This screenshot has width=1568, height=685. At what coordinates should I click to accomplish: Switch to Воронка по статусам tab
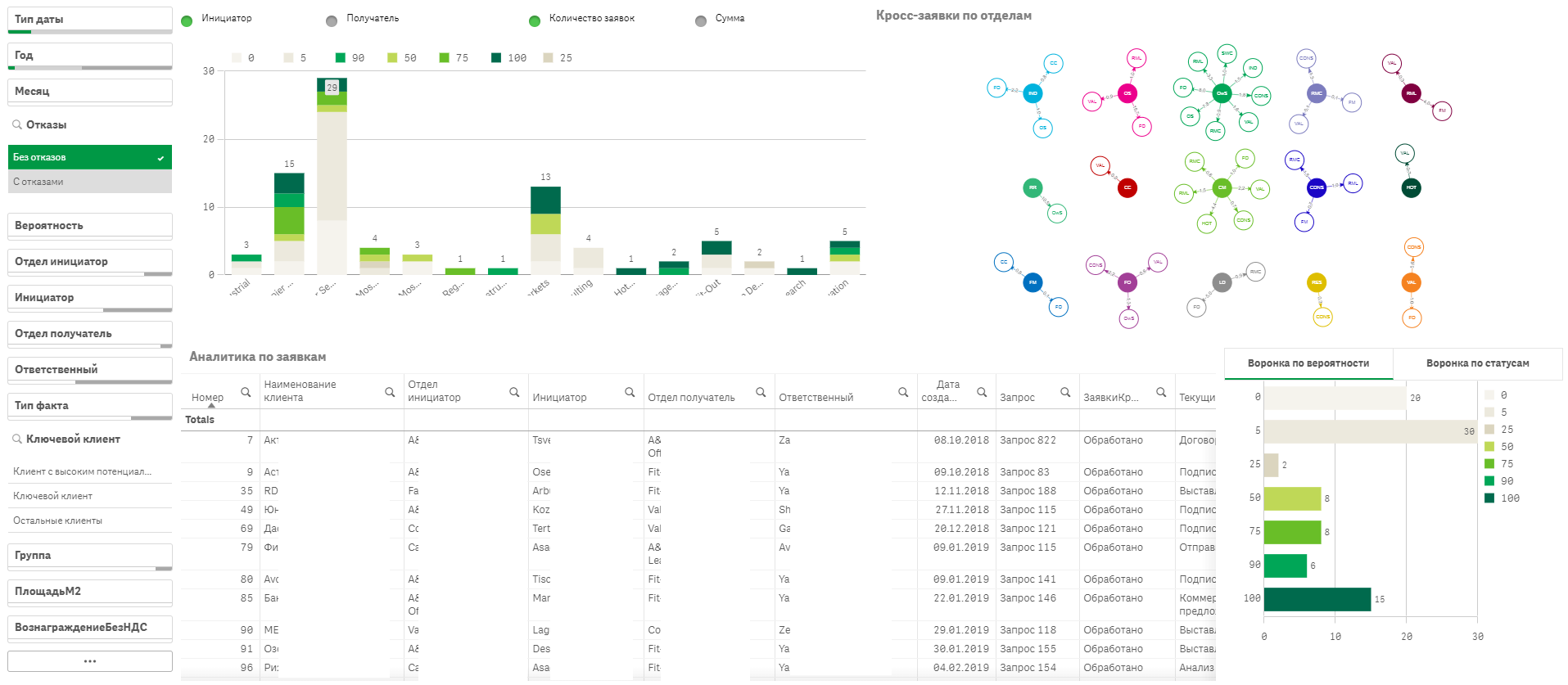[x=1477, y=363]
